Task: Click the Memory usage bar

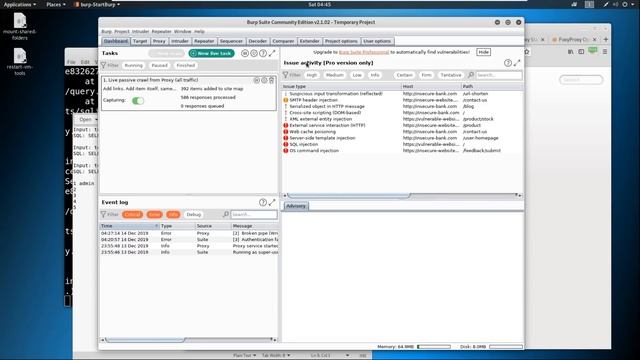Action: point(434,347)
